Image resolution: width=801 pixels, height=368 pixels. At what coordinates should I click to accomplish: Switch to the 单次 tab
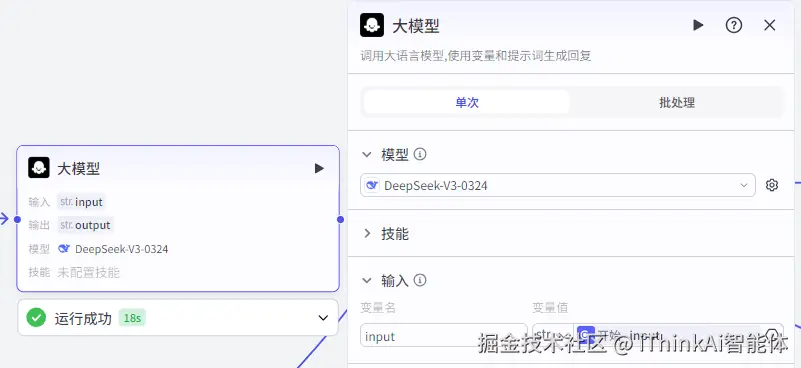(466, 102)
